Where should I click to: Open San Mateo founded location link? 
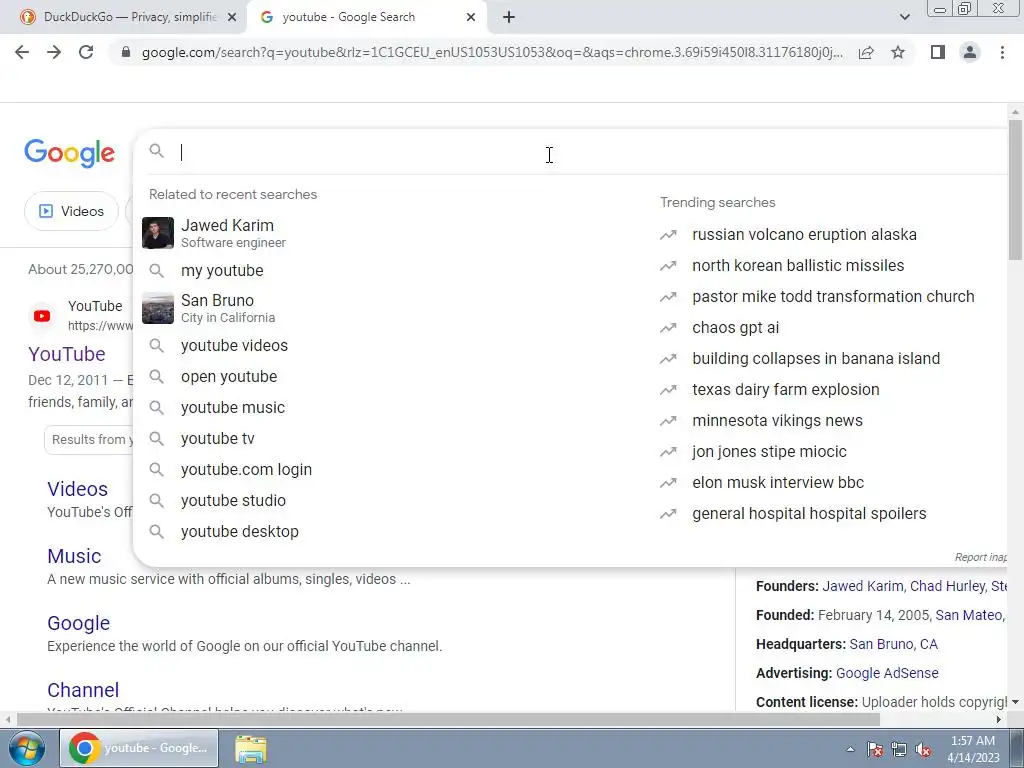point(968,615)
